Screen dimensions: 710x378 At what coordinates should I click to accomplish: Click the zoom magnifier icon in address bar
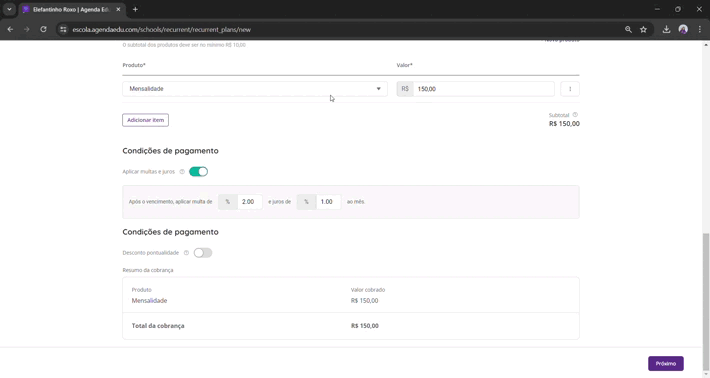pos(628,29)
